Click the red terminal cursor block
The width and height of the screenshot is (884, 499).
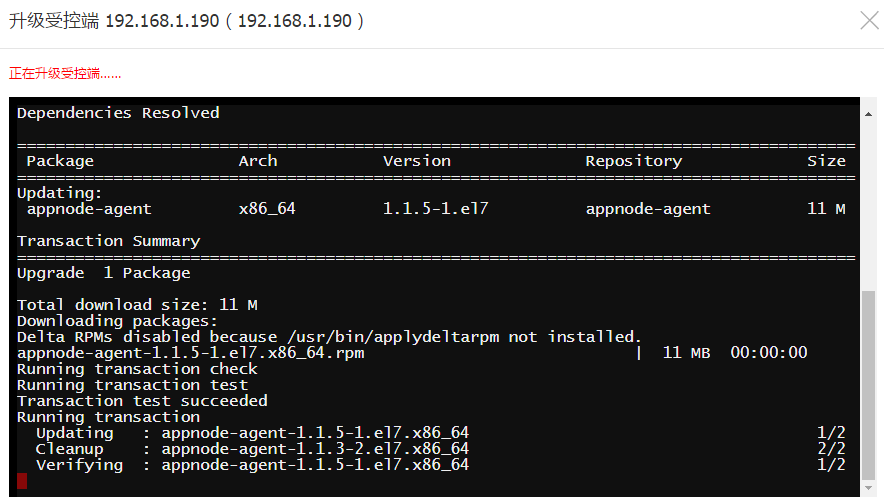click(x=22, y=481)
